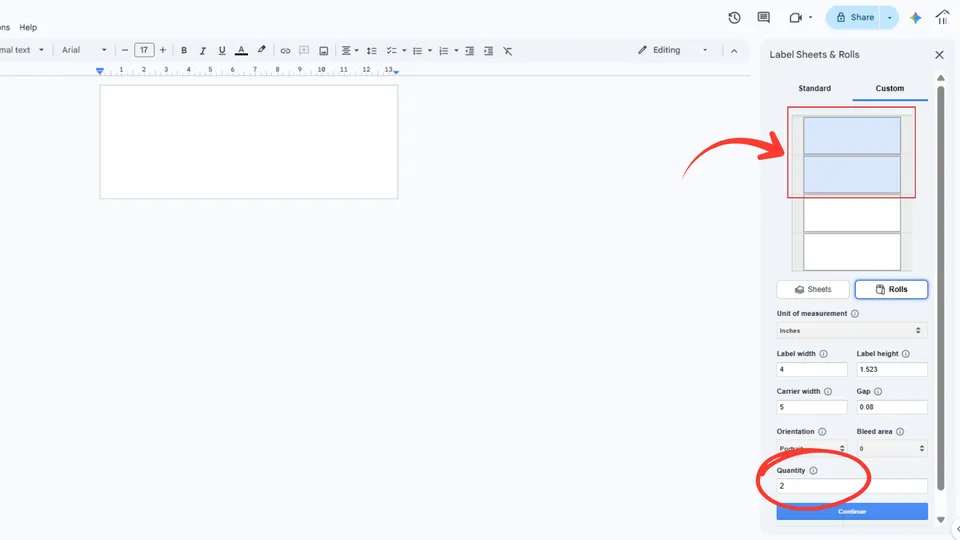Click the insert image icon

tap(323, 51)
